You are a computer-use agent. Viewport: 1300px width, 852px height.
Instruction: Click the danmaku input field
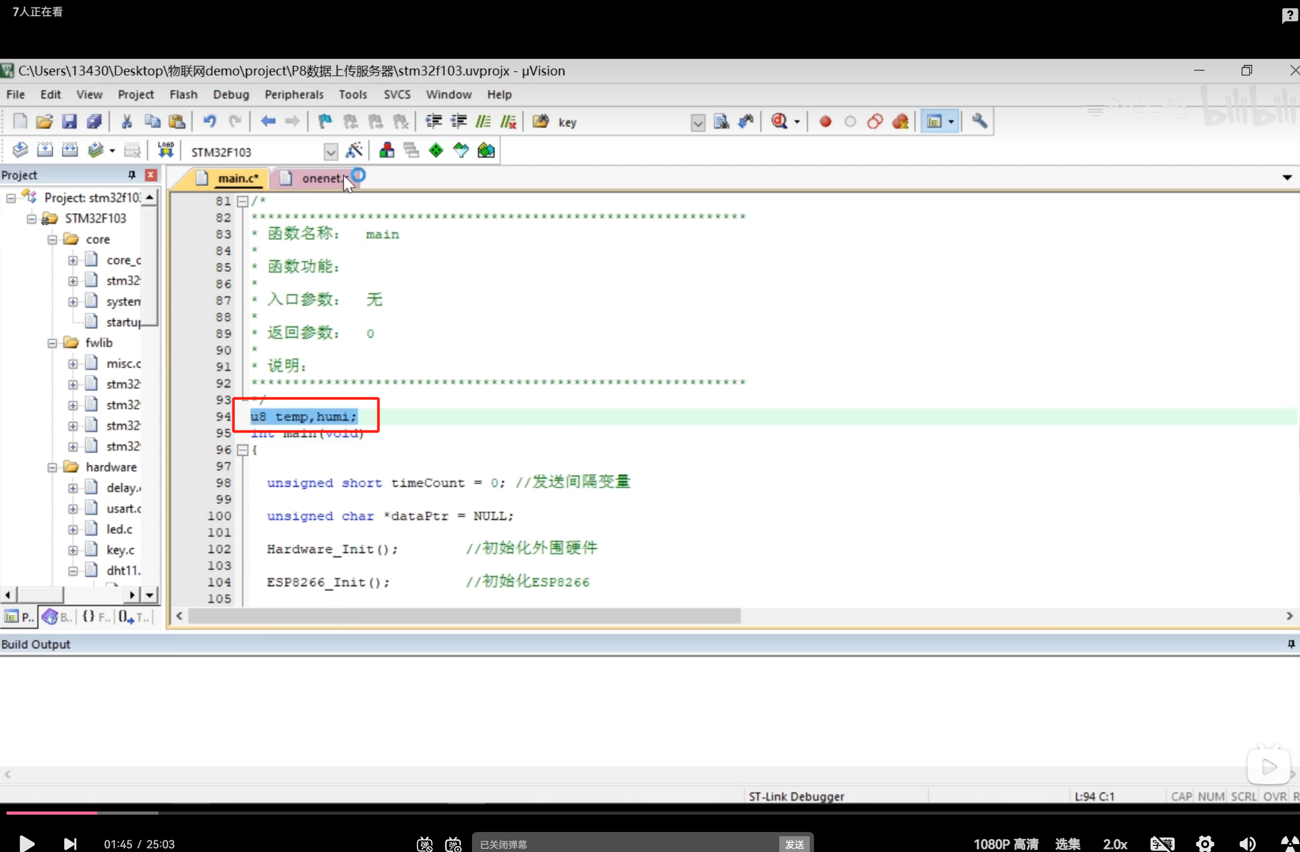(x=625, y=844)
